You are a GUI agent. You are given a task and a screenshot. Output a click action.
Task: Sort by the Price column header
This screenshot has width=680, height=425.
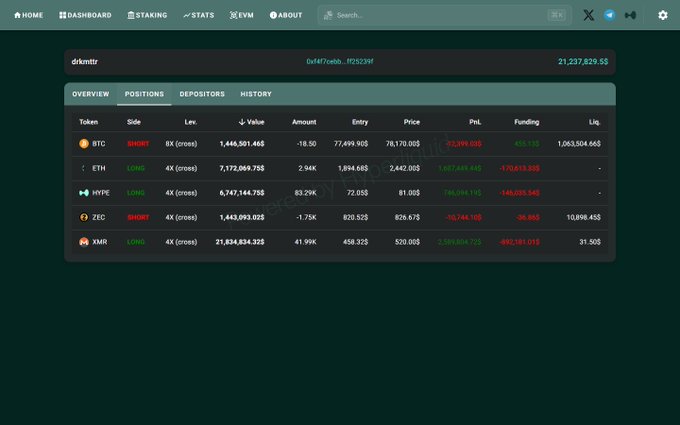(412, 122)
